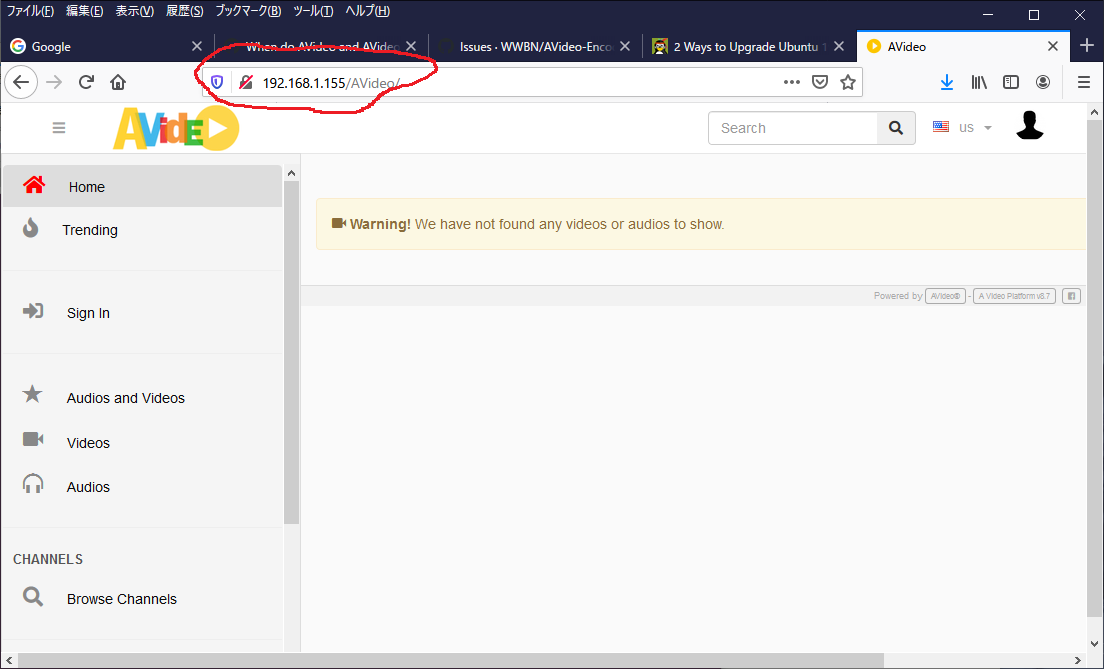Click sidebar scrollbar up arrow

pyautogui.click(x=291, y=173)
